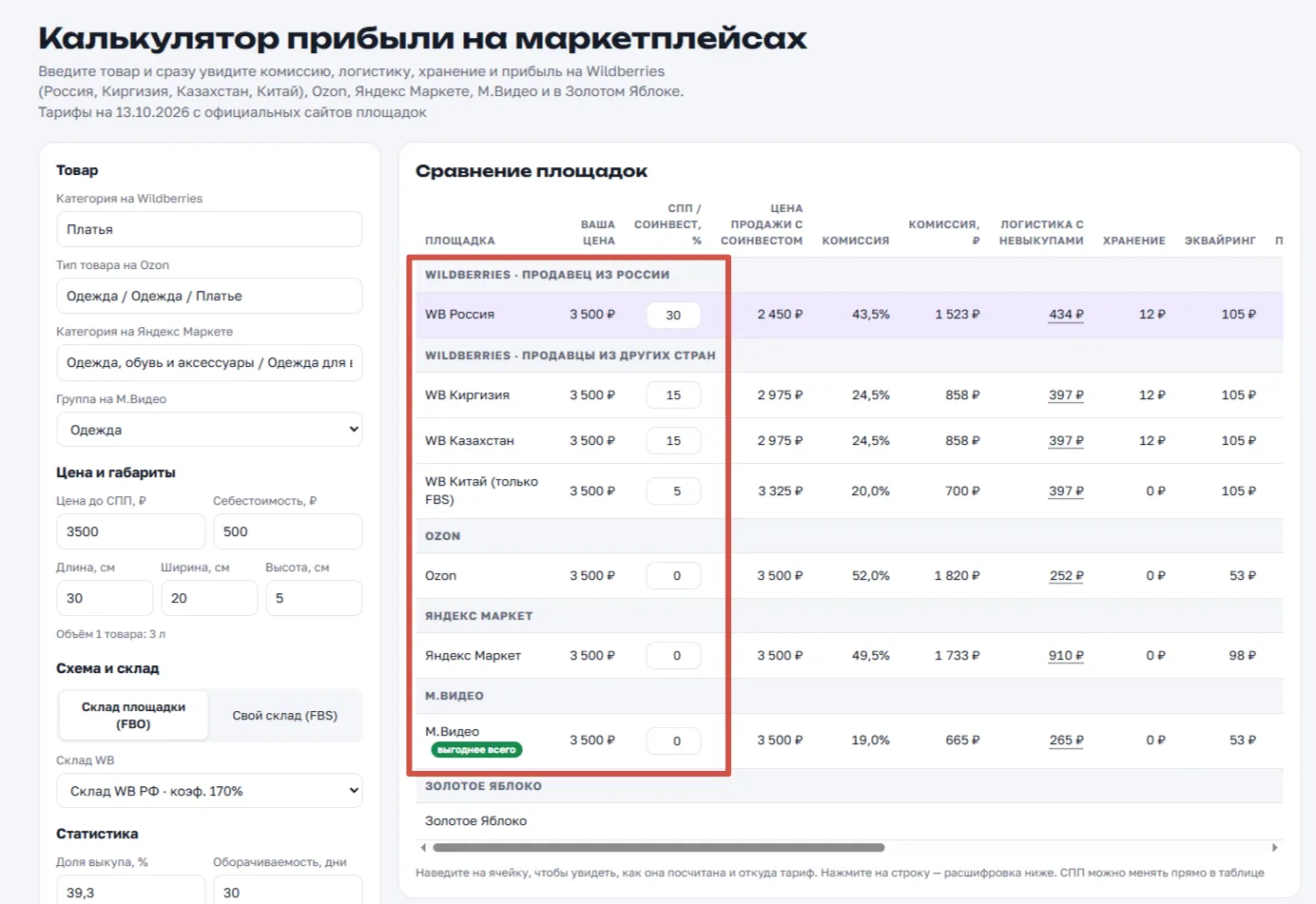
Task: Click the Золотое Яблоко row name
Action: click(475, 820)
